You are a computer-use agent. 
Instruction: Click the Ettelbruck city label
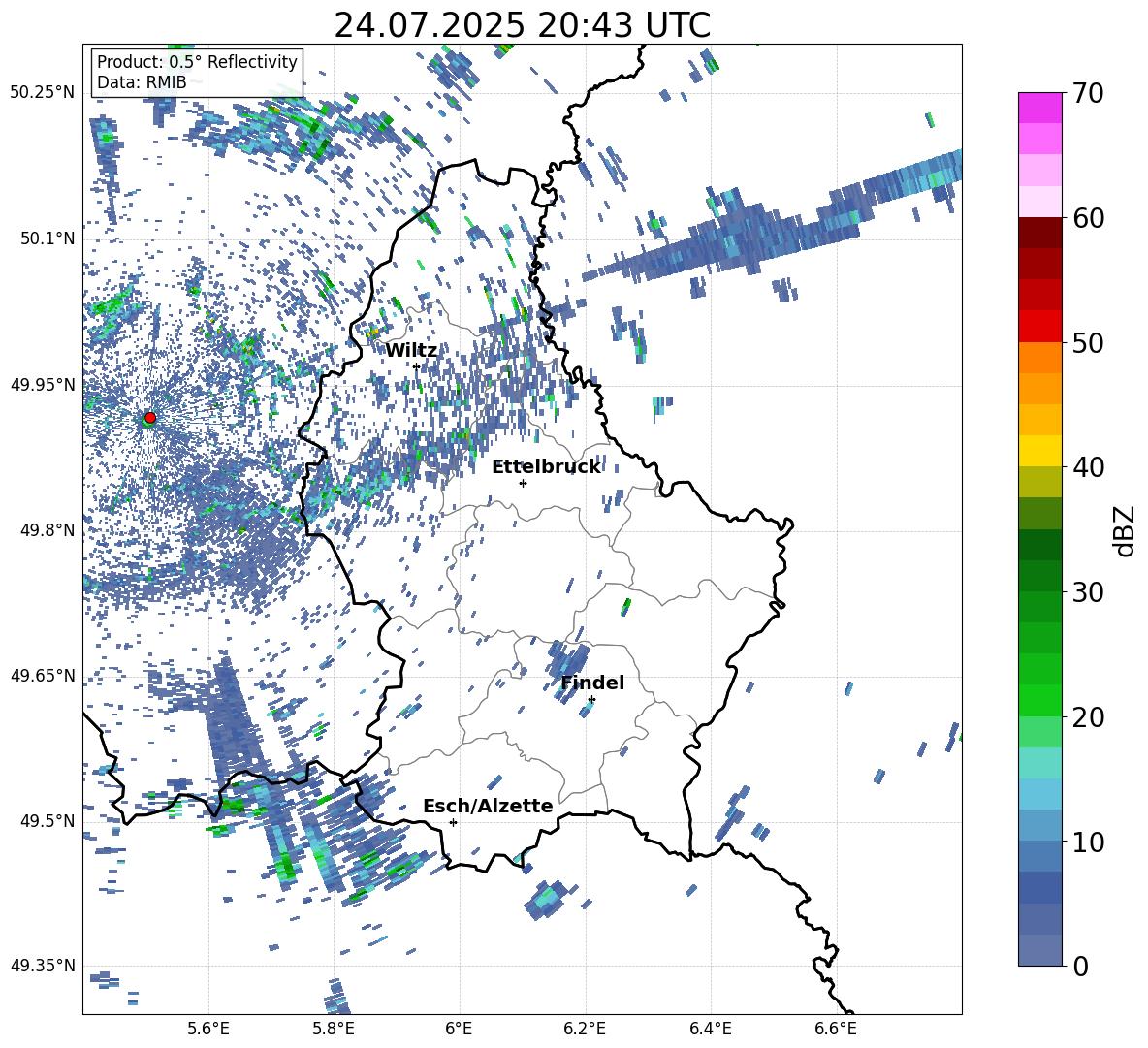(546, 467)
